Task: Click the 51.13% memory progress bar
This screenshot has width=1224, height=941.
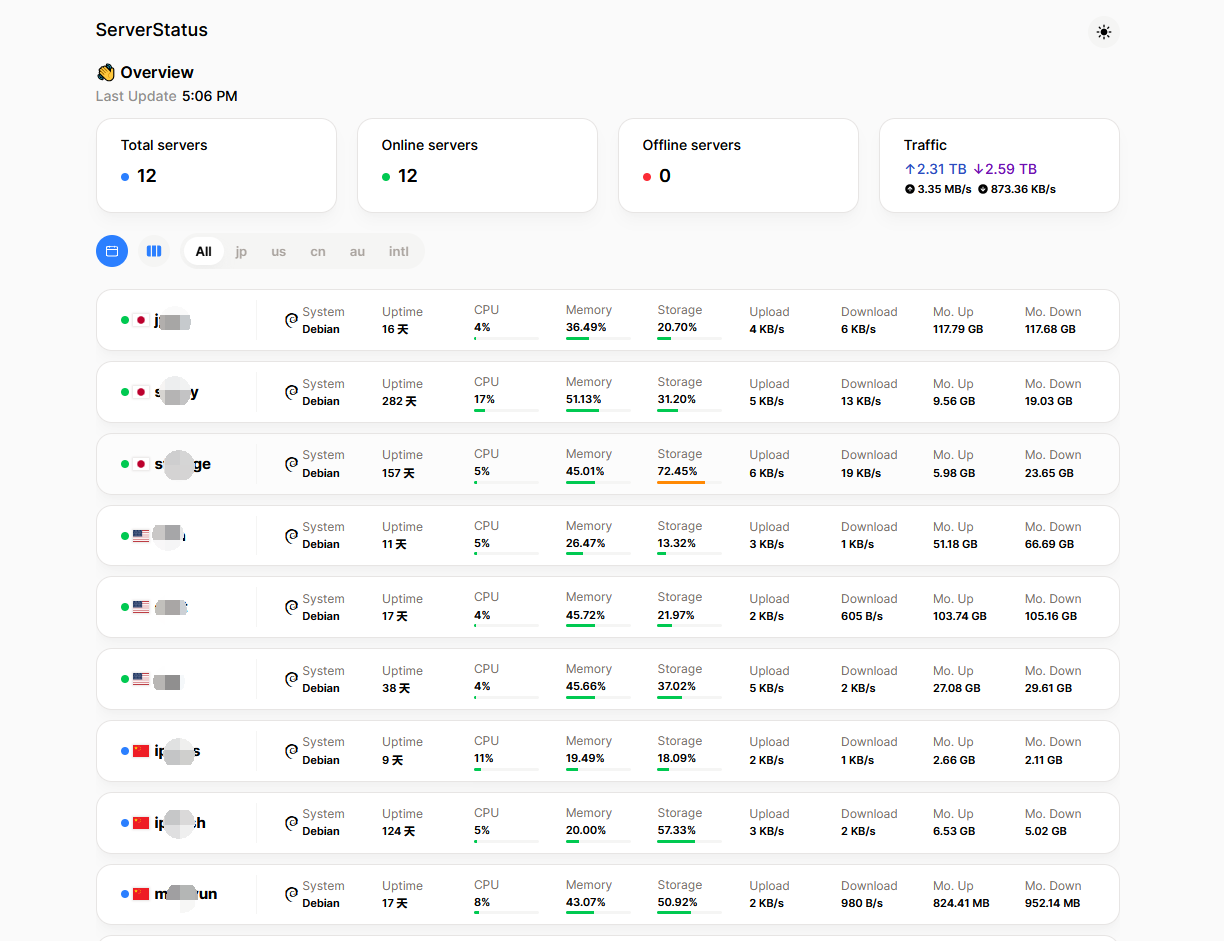Action: (598, 411)
